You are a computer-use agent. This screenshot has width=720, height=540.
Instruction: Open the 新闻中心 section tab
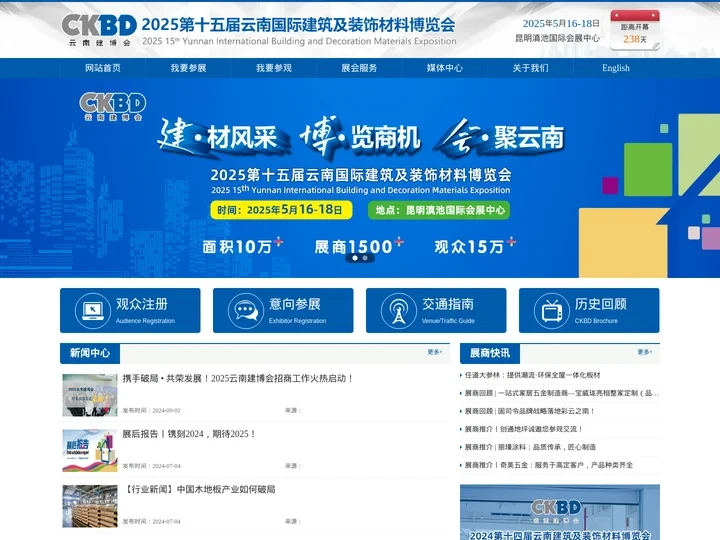coord(90,353)
